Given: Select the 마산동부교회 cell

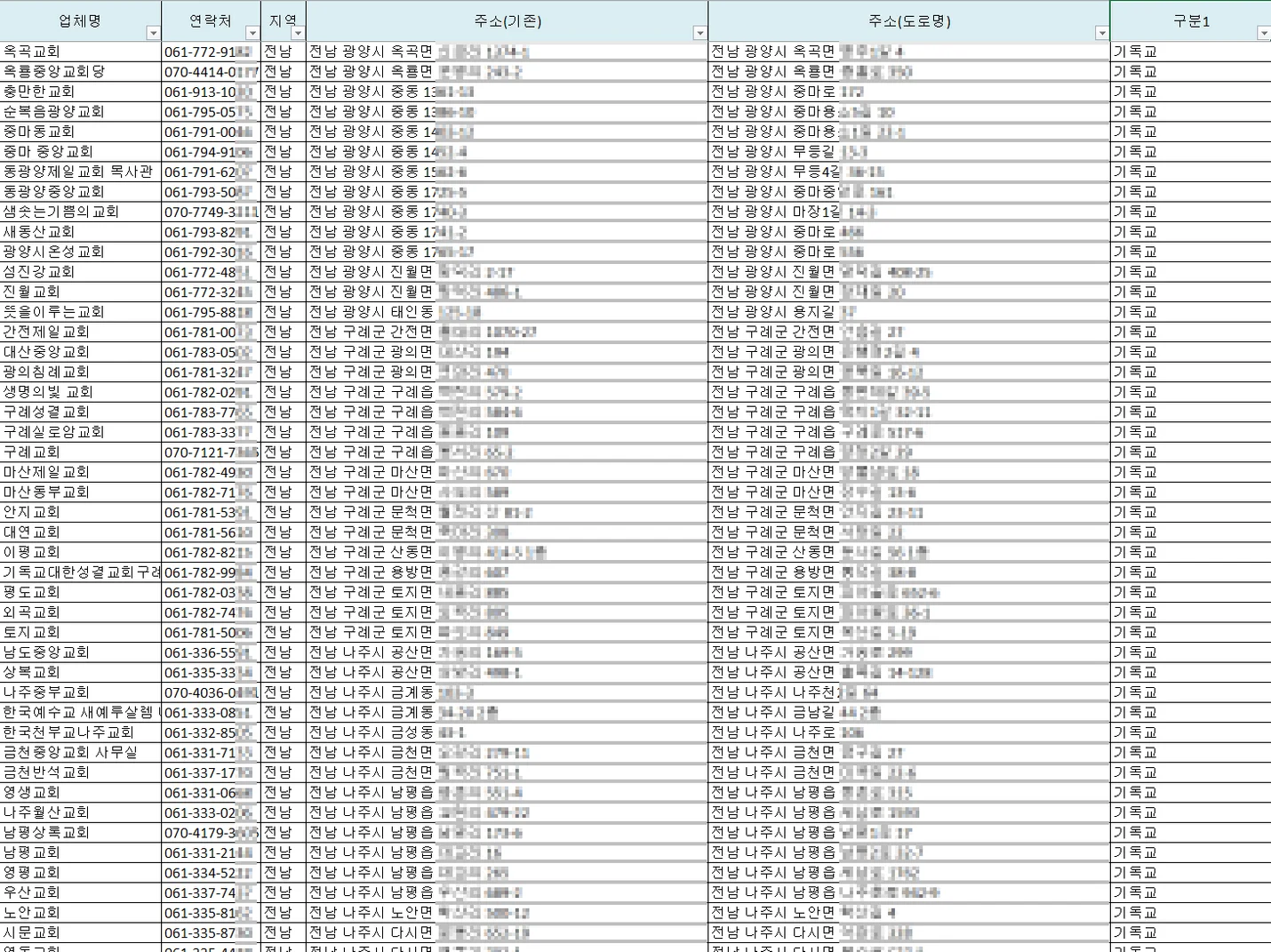Looking at the screenshot, I should point(81,492).
